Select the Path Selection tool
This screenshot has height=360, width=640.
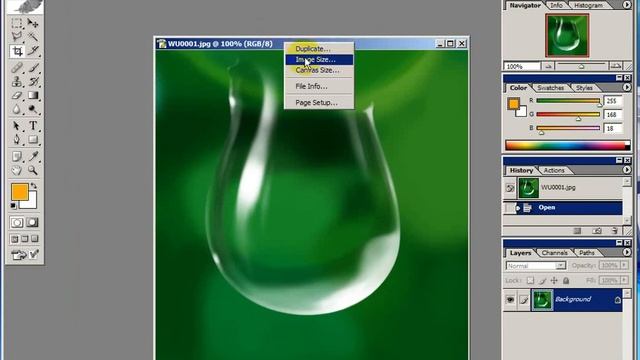[17, 126]
